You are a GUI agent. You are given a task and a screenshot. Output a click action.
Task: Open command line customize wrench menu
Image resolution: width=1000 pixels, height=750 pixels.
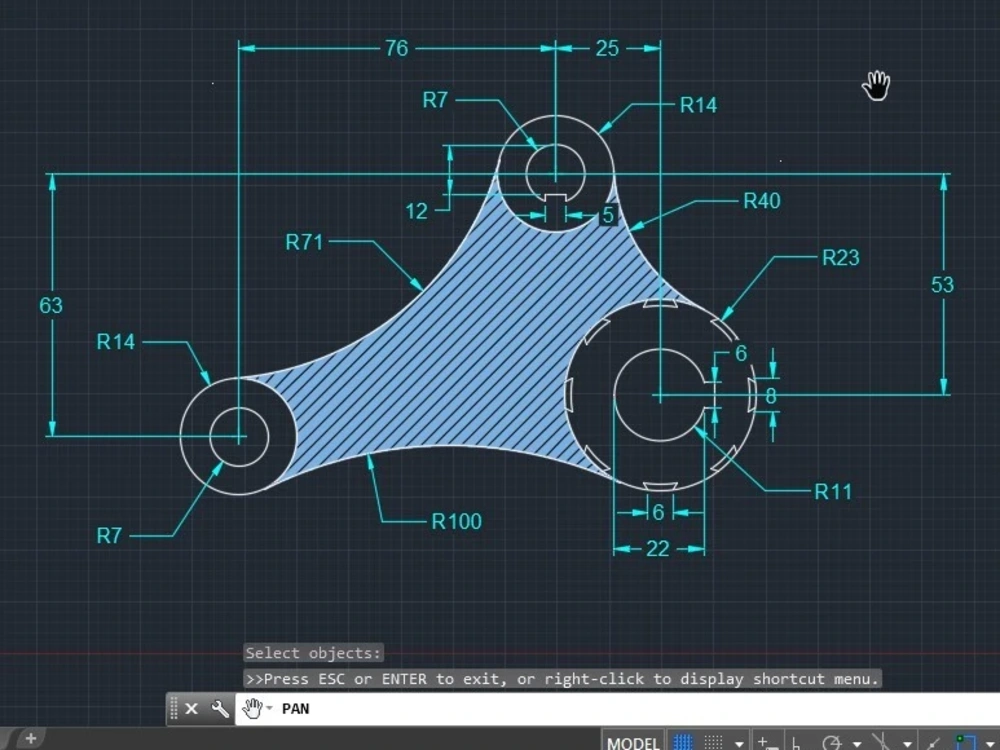[x=219, y=709]
